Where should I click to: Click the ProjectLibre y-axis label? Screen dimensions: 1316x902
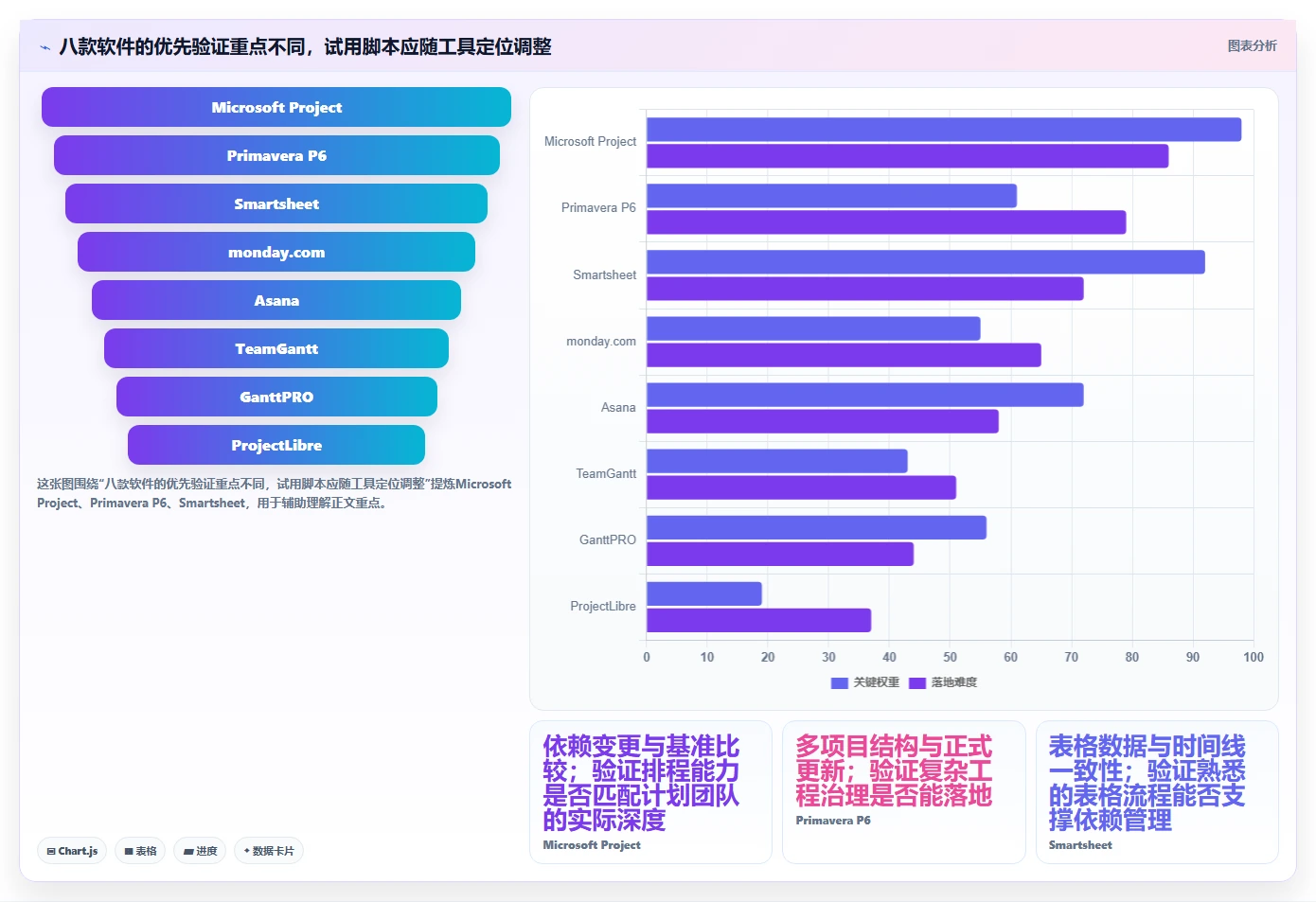coord(603,607)
